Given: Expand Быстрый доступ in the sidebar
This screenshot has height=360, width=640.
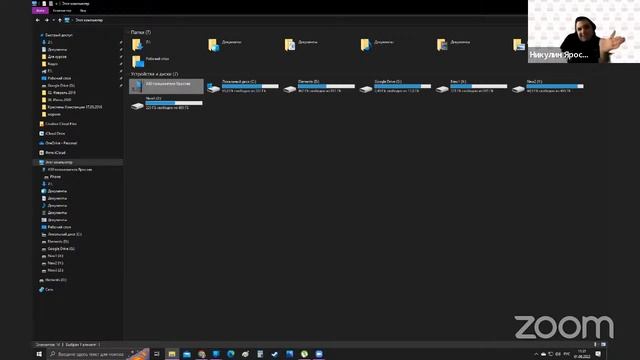Looking at the screenshot, I should pyautogui.click(x=58, y=35).
